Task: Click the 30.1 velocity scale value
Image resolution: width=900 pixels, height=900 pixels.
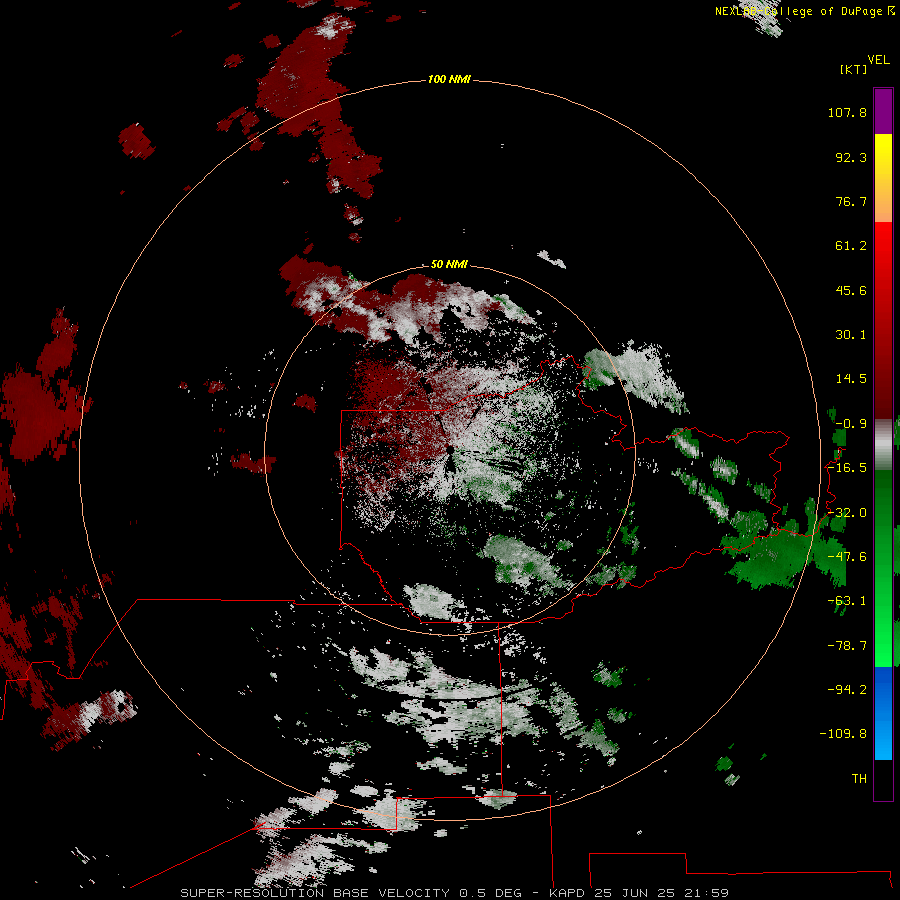Action: point(851,335)
